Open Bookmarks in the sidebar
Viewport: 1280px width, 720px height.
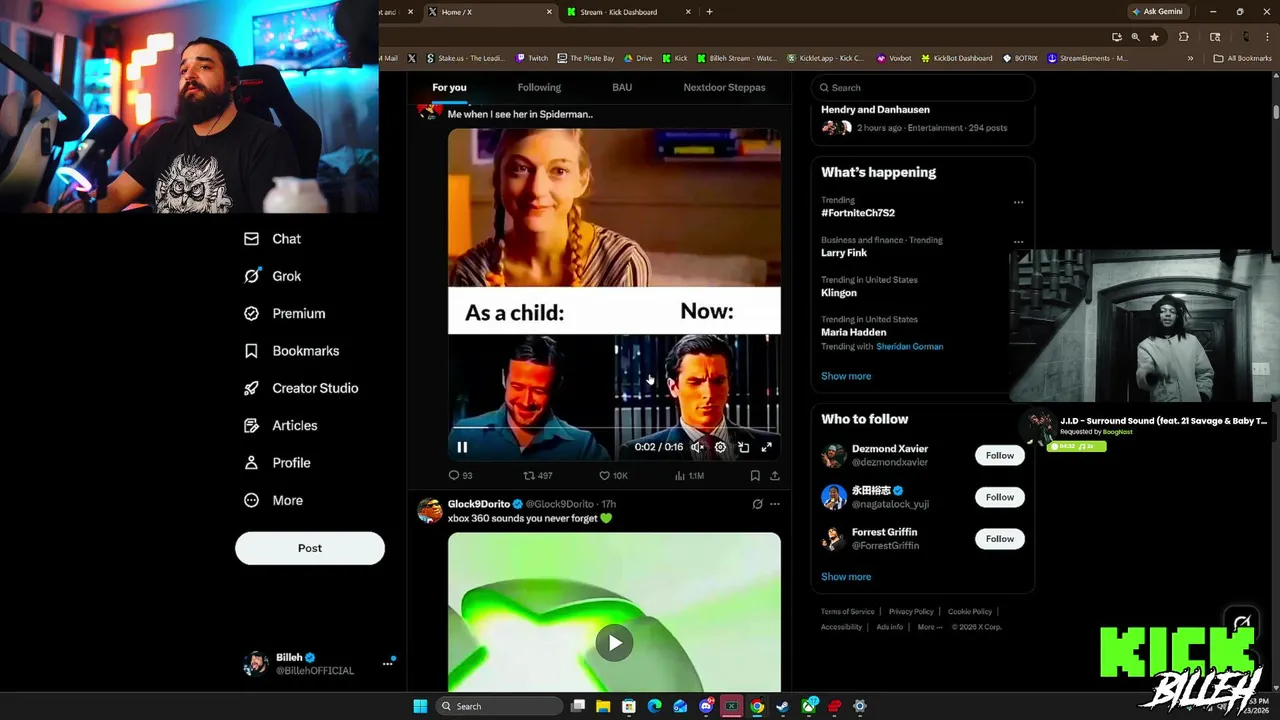coord(291,351)
